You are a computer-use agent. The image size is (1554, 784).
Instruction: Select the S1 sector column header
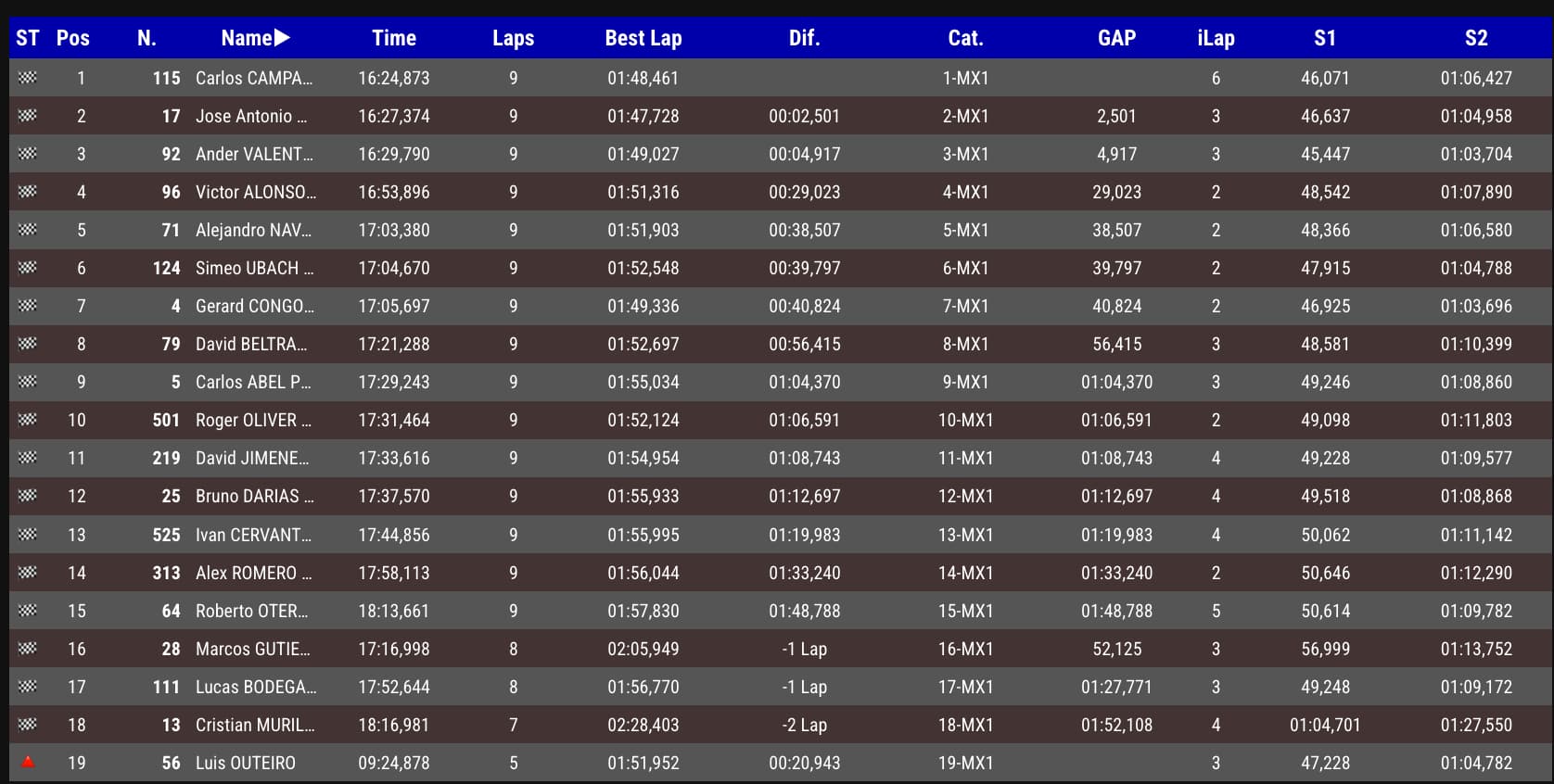pos(1324,38)
